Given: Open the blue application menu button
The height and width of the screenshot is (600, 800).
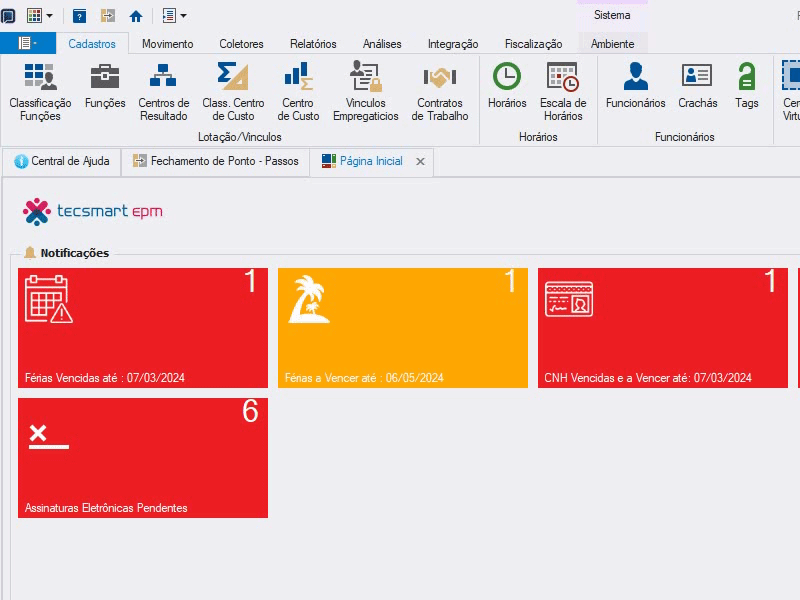Looking at the screenshot, I should (x=28, y=43).
